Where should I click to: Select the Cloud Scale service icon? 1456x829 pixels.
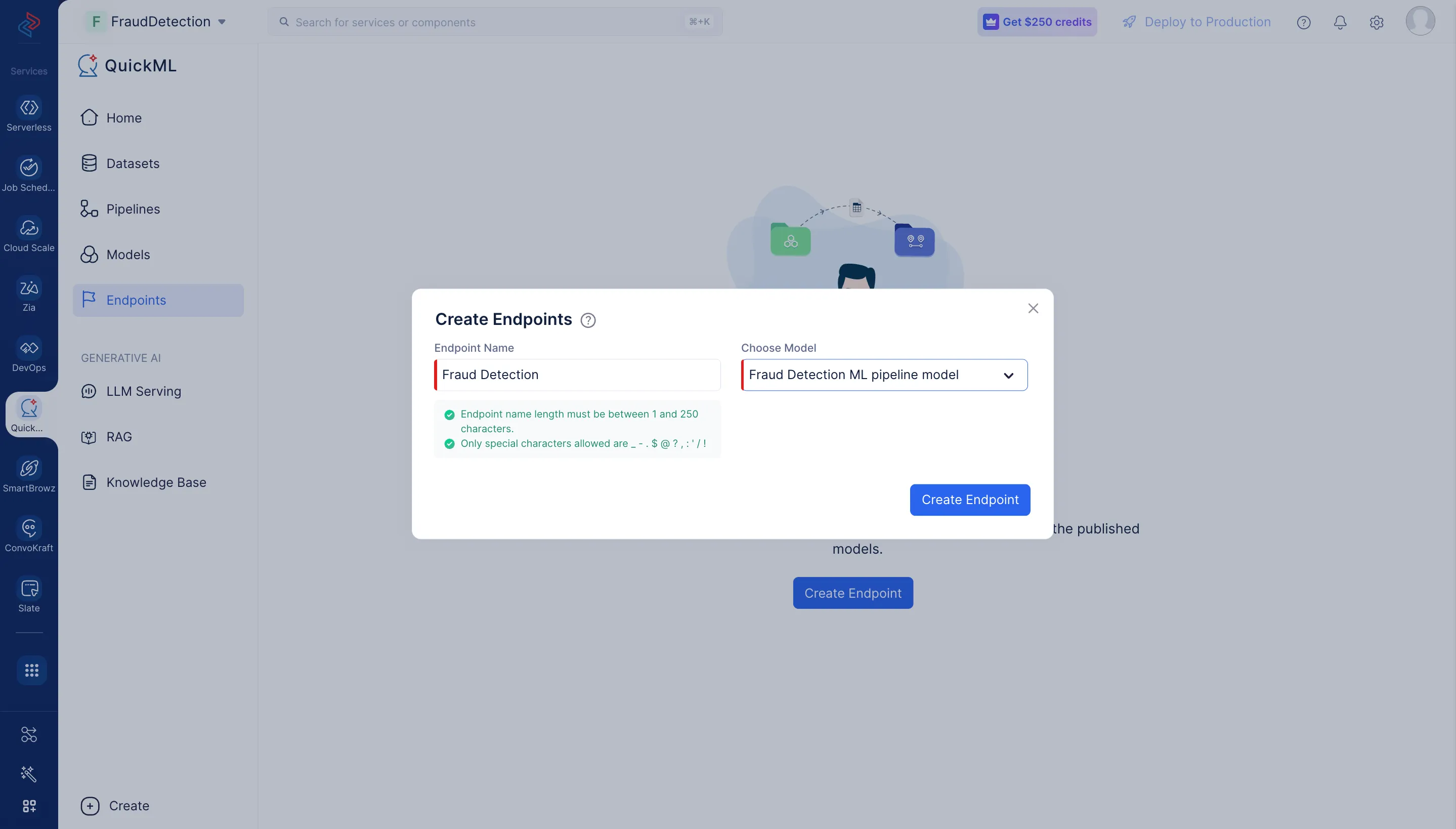click(28, 228)
